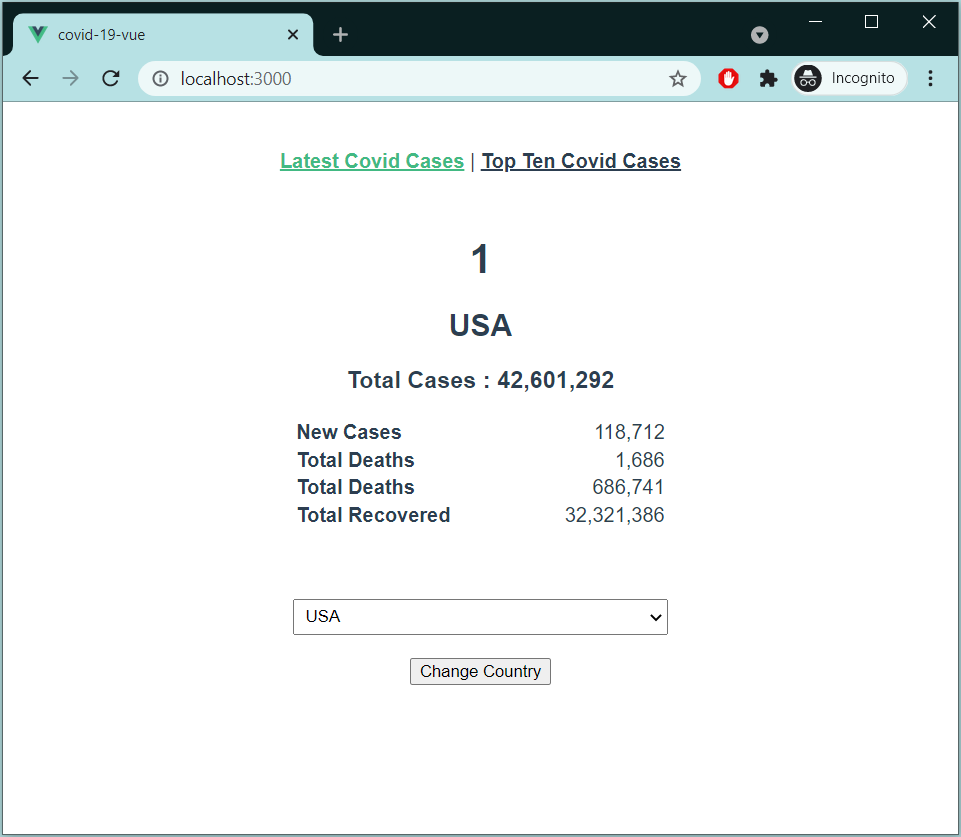Open the Top Ten Covid Cases link
The image size is (961, 837).
(x=581, y=161)
